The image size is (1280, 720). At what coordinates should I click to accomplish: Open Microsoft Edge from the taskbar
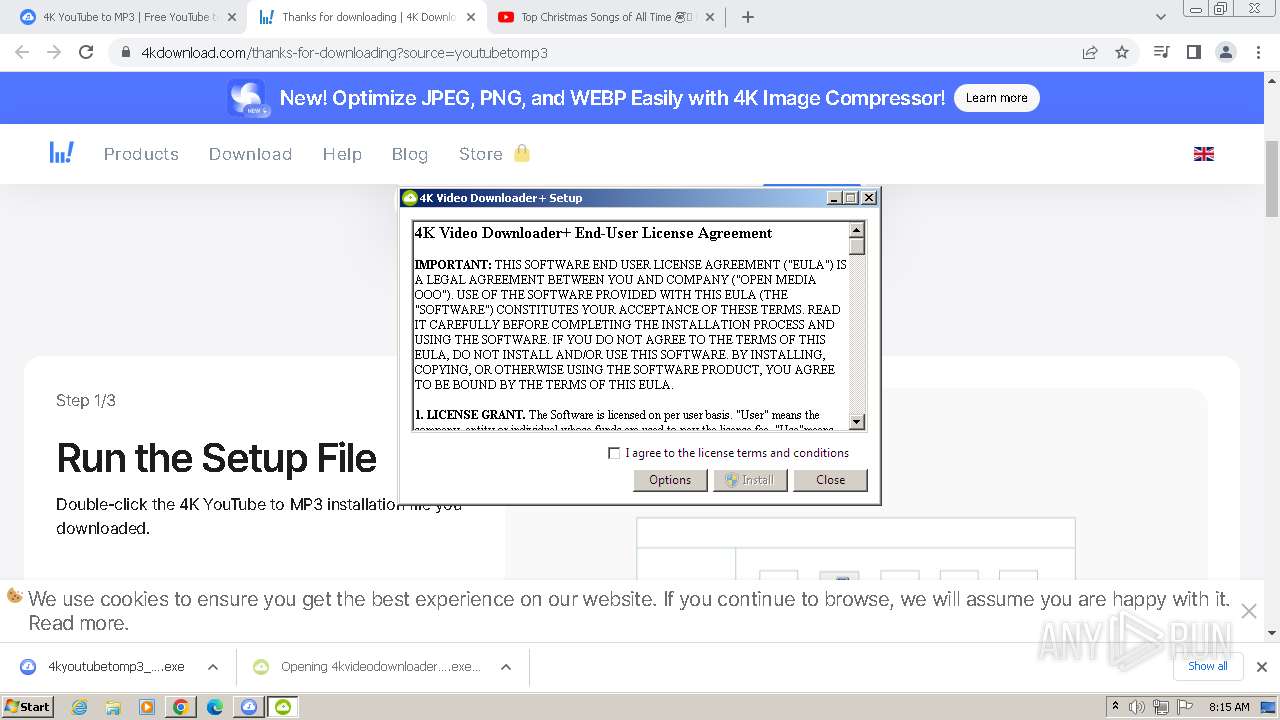click(215, 707)
